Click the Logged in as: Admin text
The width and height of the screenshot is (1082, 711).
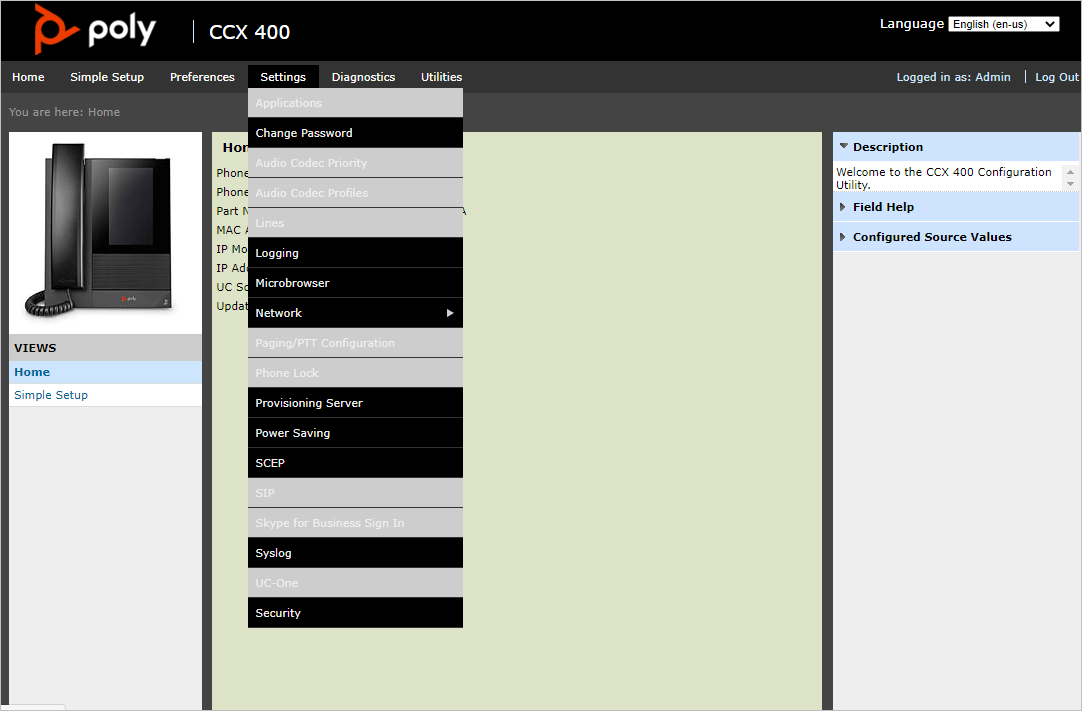954,77
